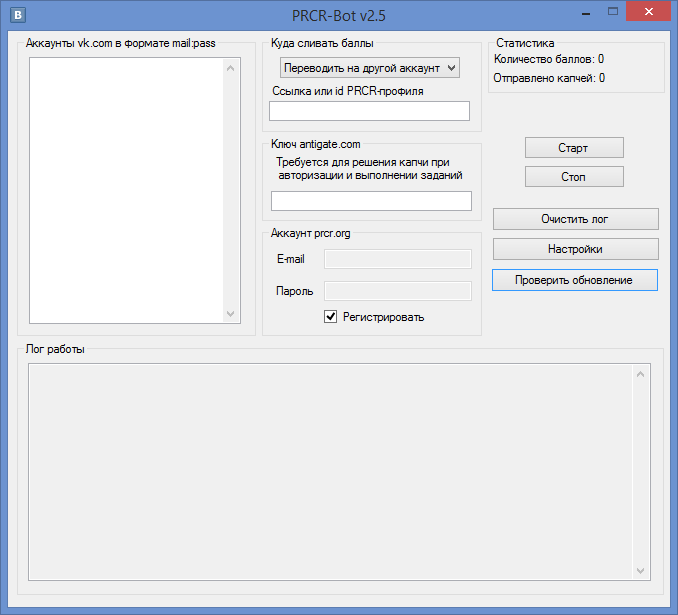Click 'Куда сливать баллы' group label
678x615 pixels.
(x=322, y=43)
